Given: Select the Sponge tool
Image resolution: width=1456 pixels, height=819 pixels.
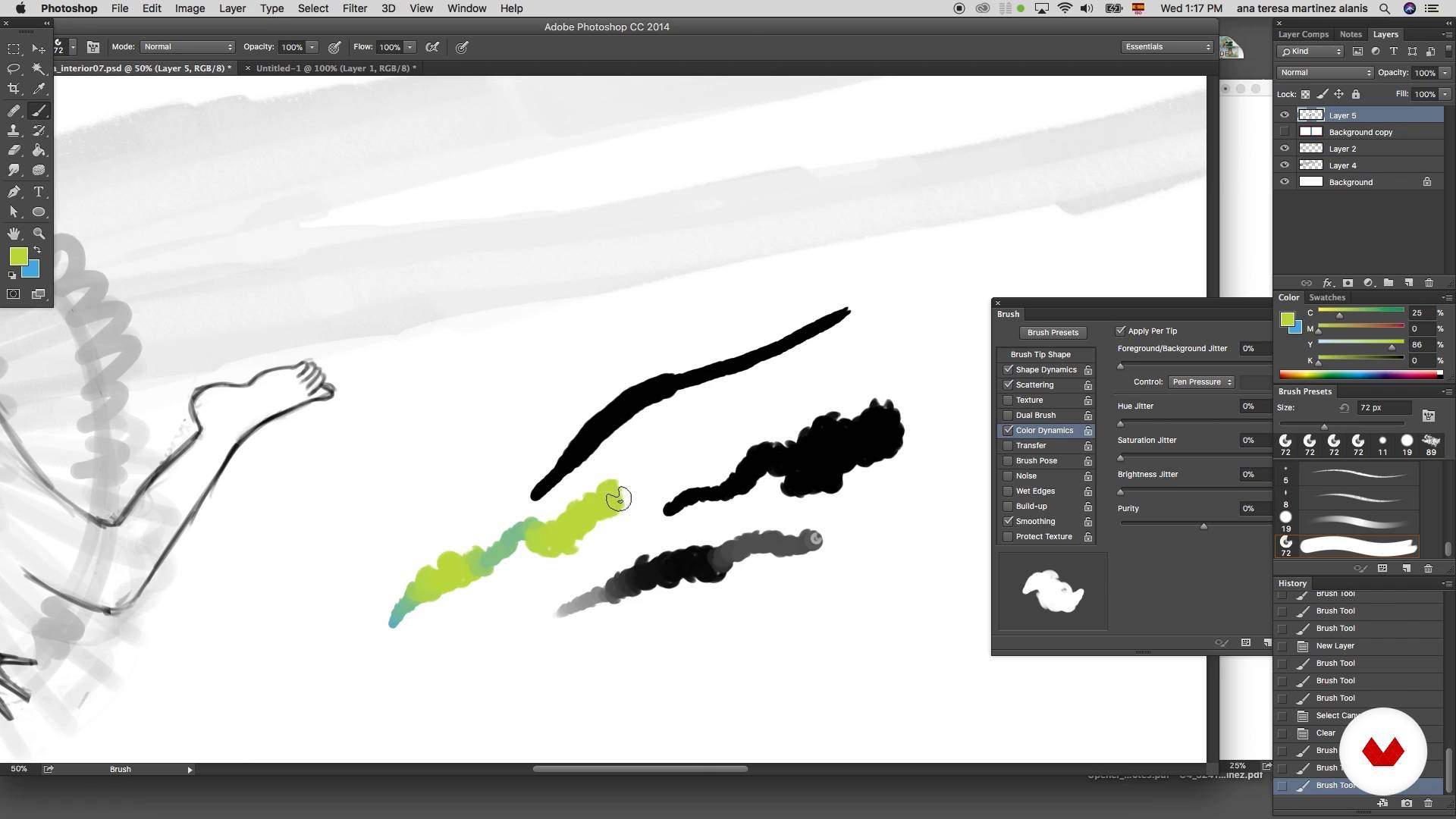Looking at the screenshot, I should point(39,171).
